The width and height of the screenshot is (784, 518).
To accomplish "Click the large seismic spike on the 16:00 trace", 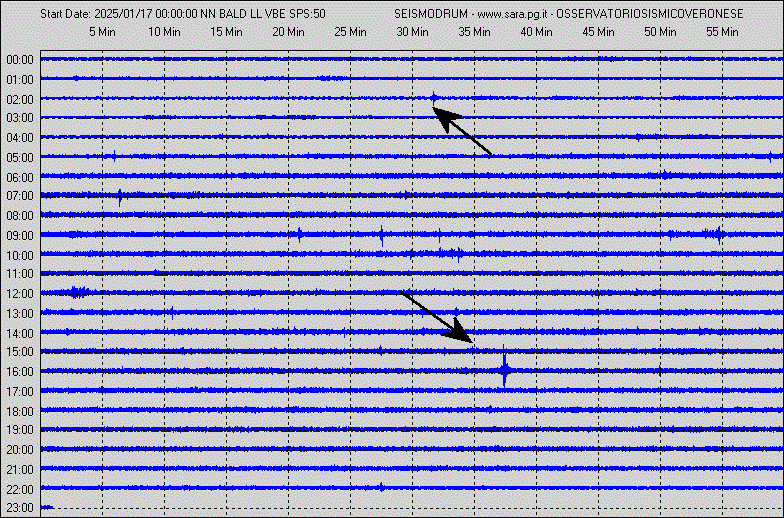I will click(504, 370).
